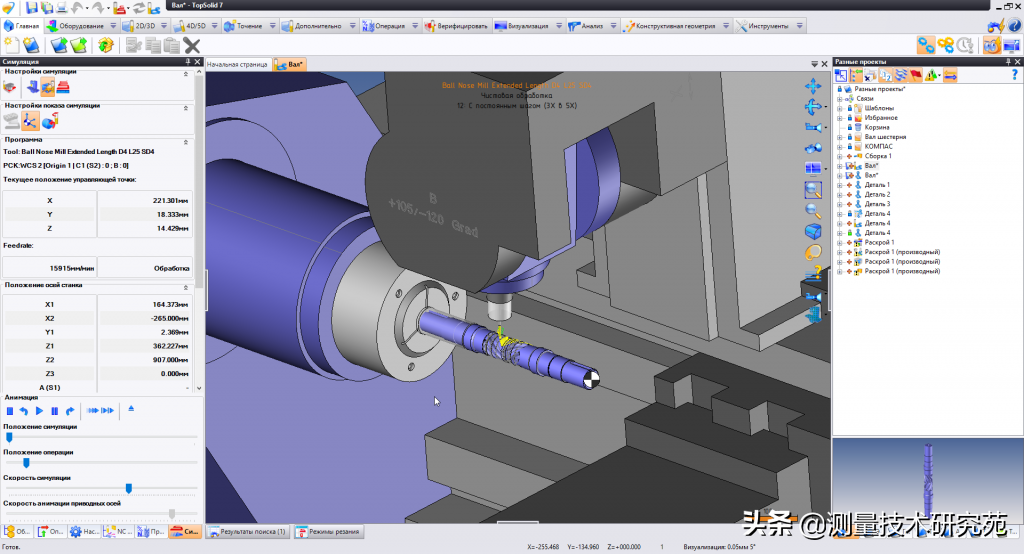Toggle the numbered documents button in project toolbar

(885, 76)
